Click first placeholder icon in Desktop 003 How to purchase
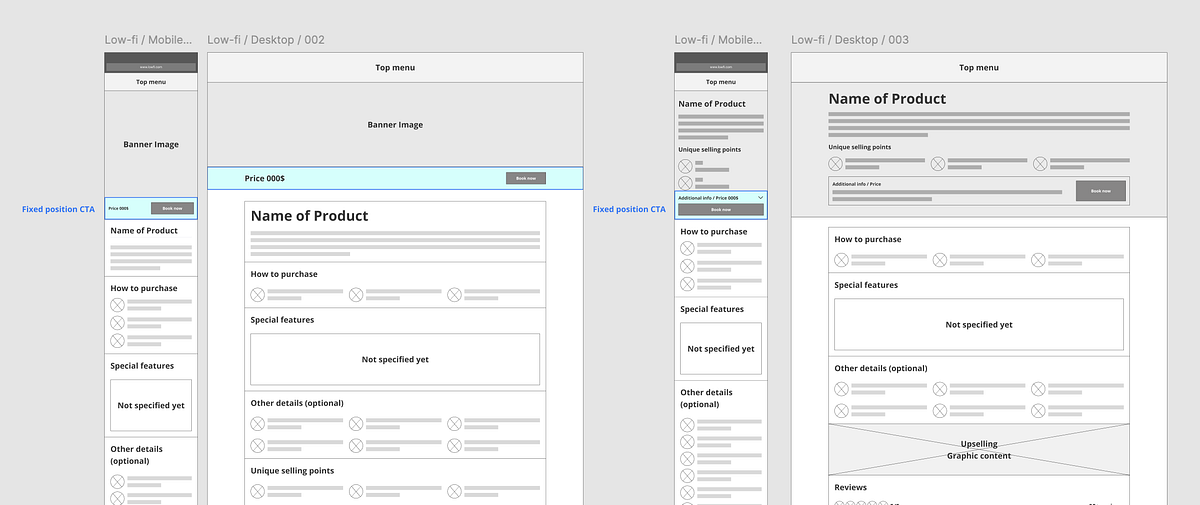Image resolution: width=1200 pixels, height=505 pixels. [841, 260]
